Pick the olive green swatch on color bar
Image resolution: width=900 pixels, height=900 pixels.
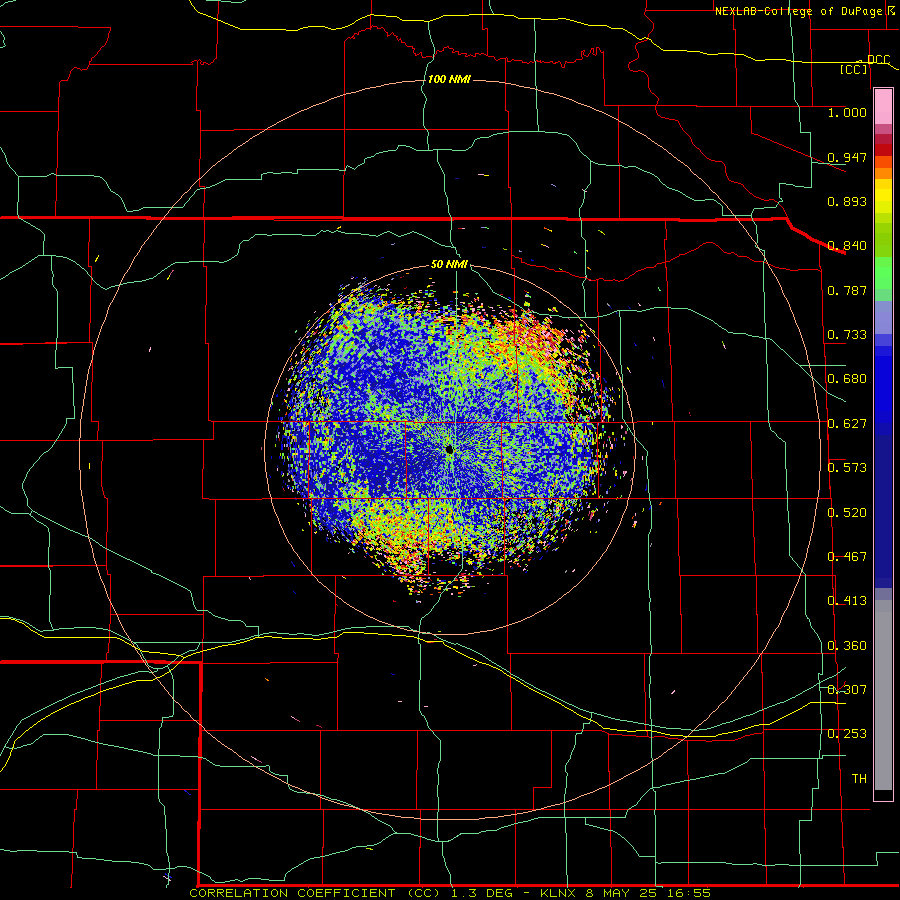tap(883, 239)
